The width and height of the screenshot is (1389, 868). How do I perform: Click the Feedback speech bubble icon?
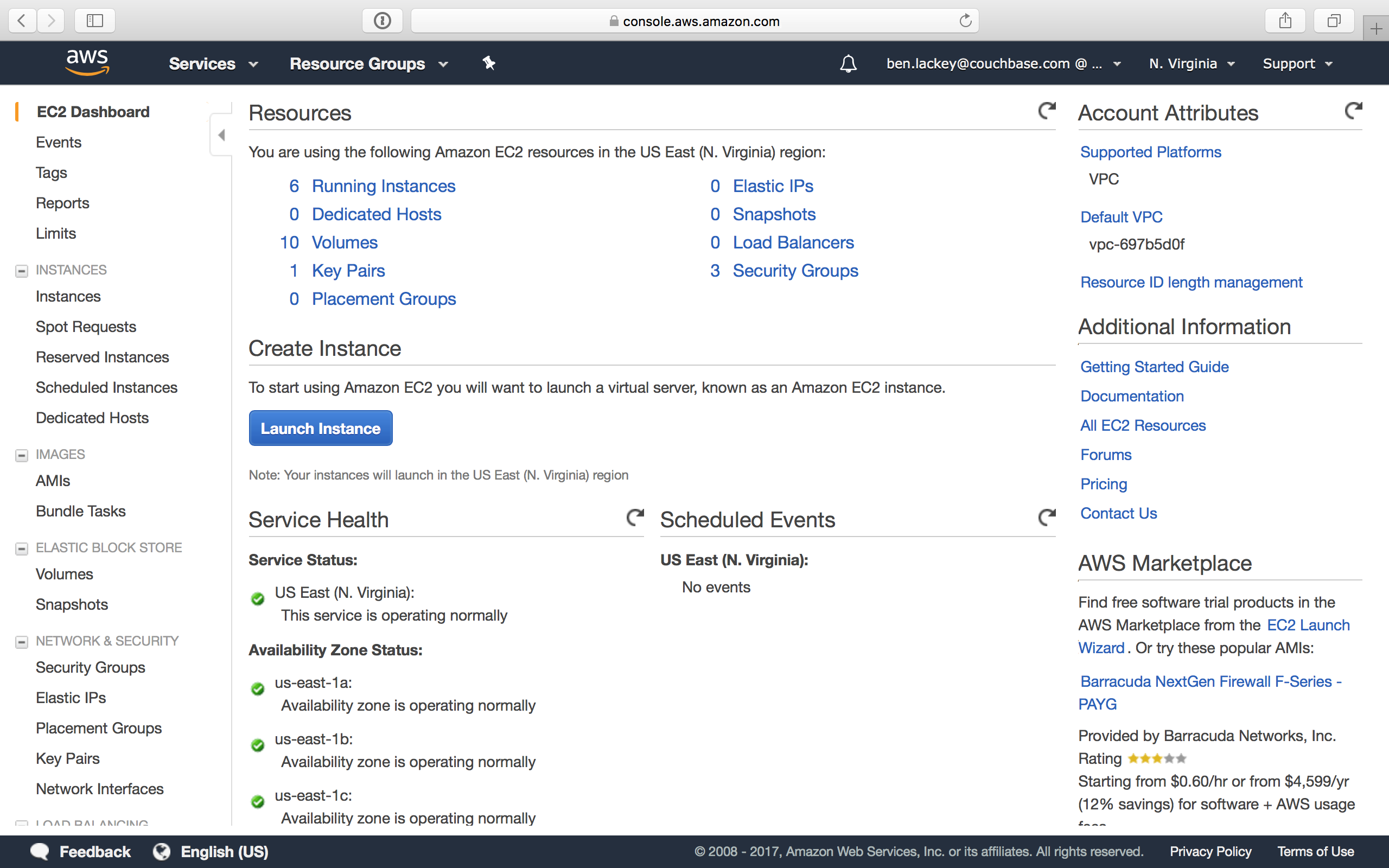[40, 851]
